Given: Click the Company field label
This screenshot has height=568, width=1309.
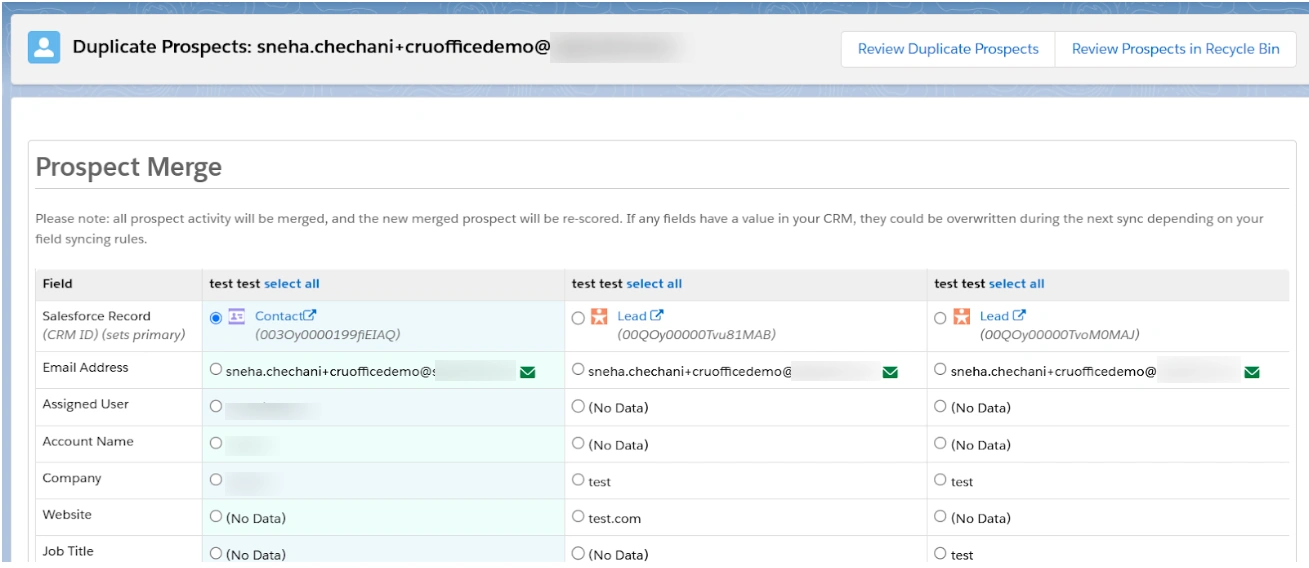Looking at the screenshot, I should (x=72, y=478).
